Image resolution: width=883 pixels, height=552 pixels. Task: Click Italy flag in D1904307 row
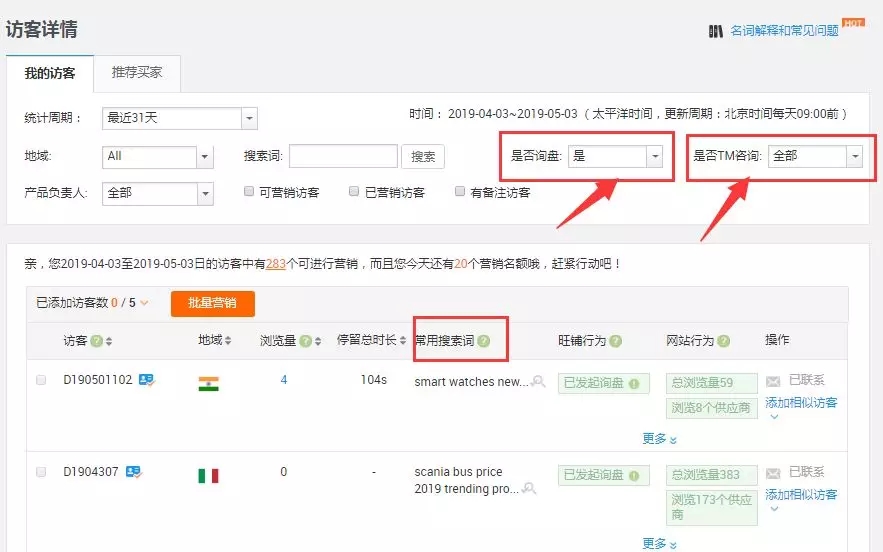pyautogui.click(x=208, y=476)
